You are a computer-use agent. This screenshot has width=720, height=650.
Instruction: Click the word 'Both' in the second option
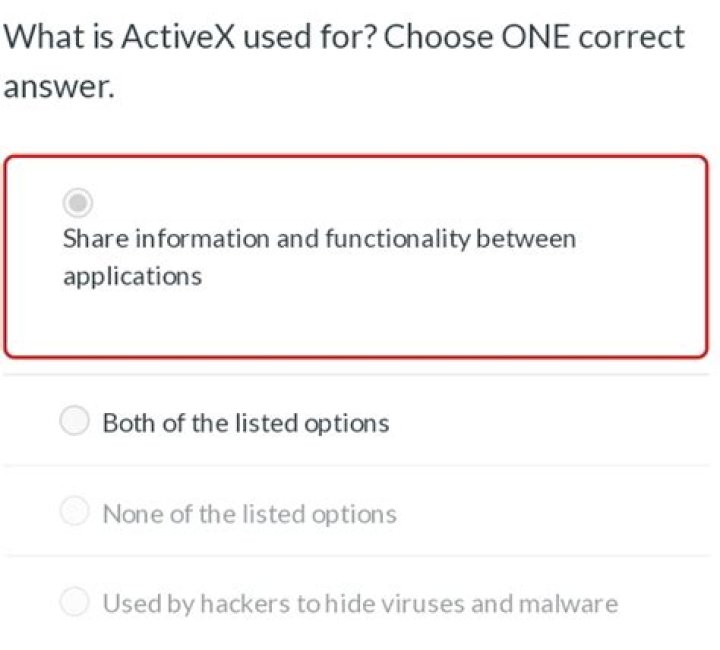click(128, 423)
